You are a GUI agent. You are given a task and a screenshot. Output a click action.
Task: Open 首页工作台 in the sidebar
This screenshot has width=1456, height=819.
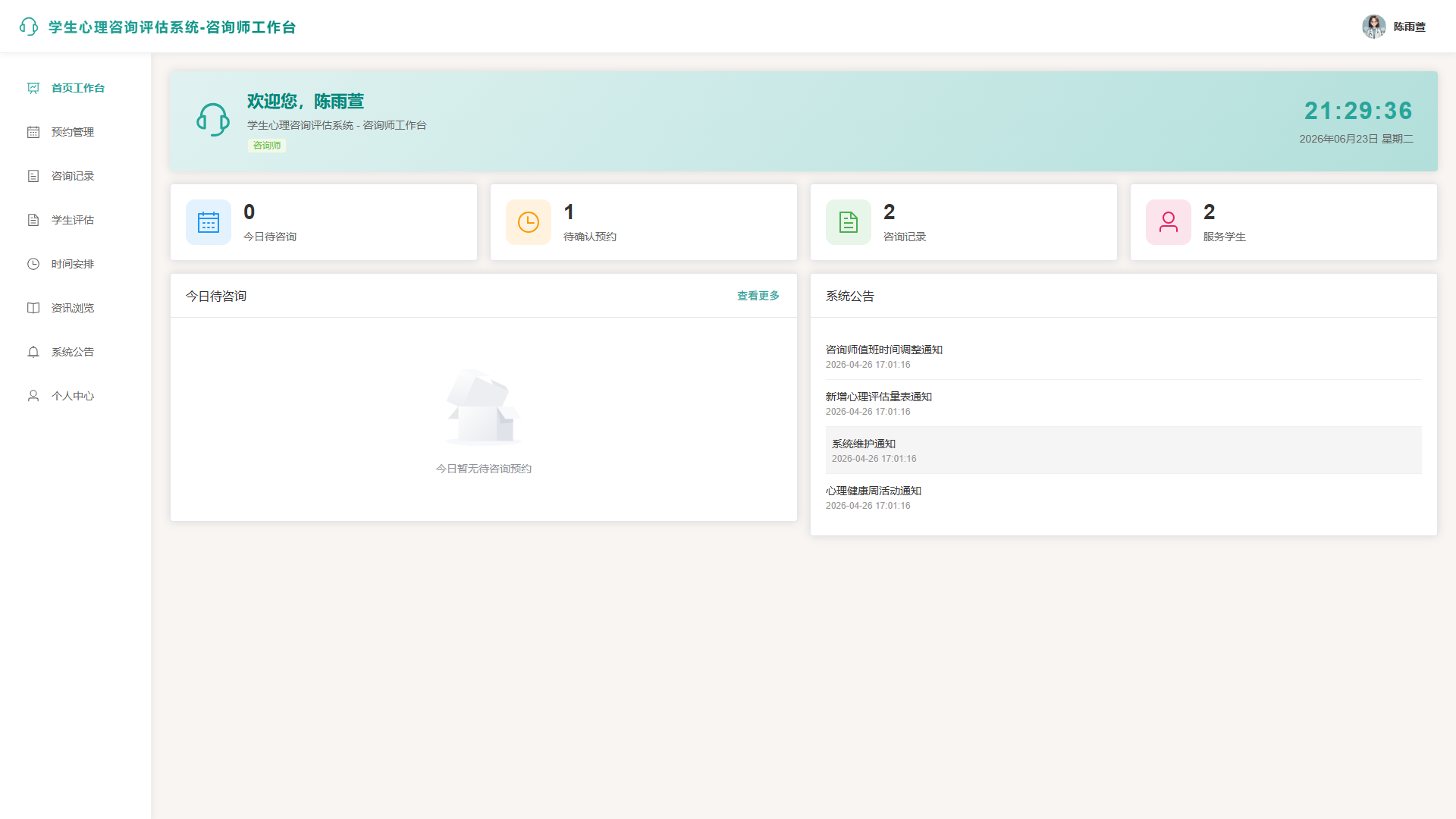pos(76,88)
